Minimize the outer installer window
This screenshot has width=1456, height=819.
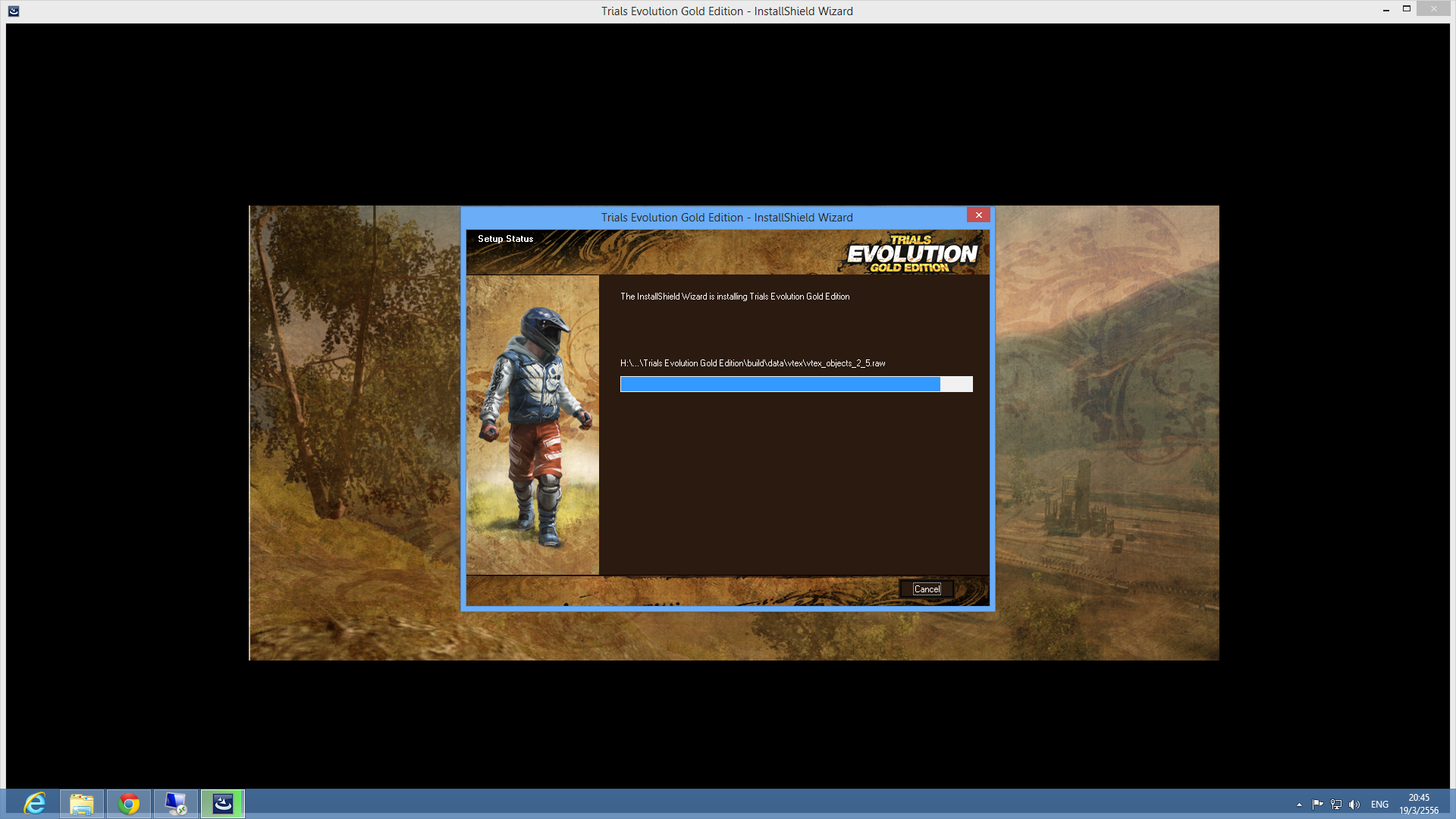click(1385, 10)
